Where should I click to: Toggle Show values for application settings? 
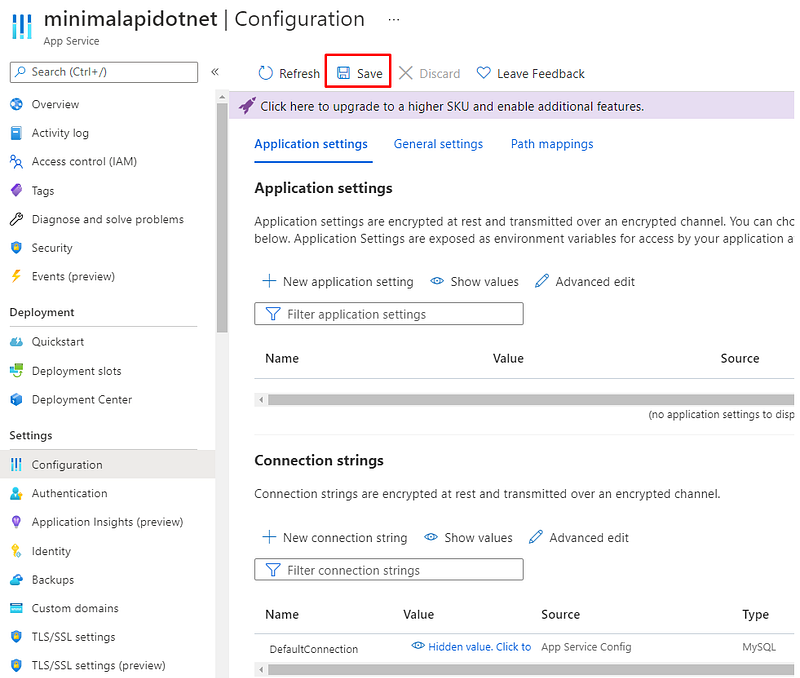tap(474, 282)
